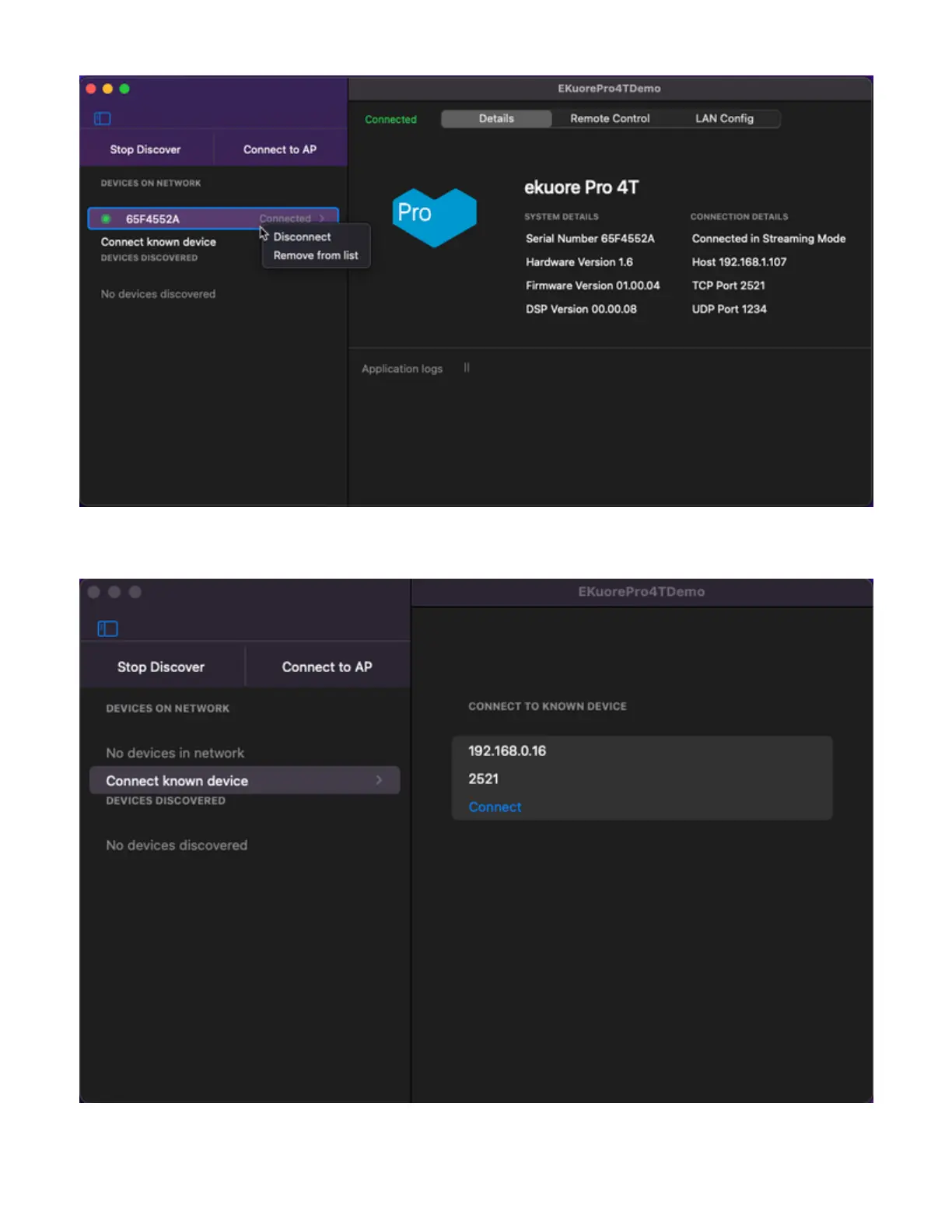This screenshot has width=952, height=1232.
Task: Toggle sidebar icon in the upper window
Action: 103,119
